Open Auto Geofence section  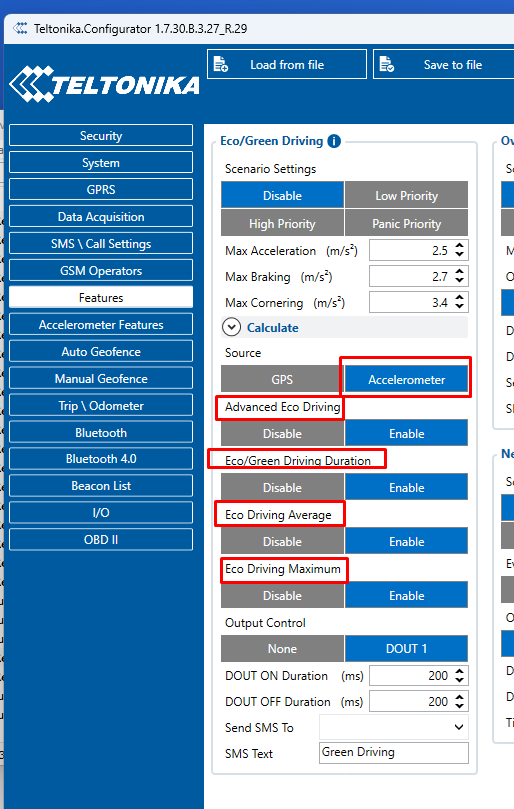[101, 351]
